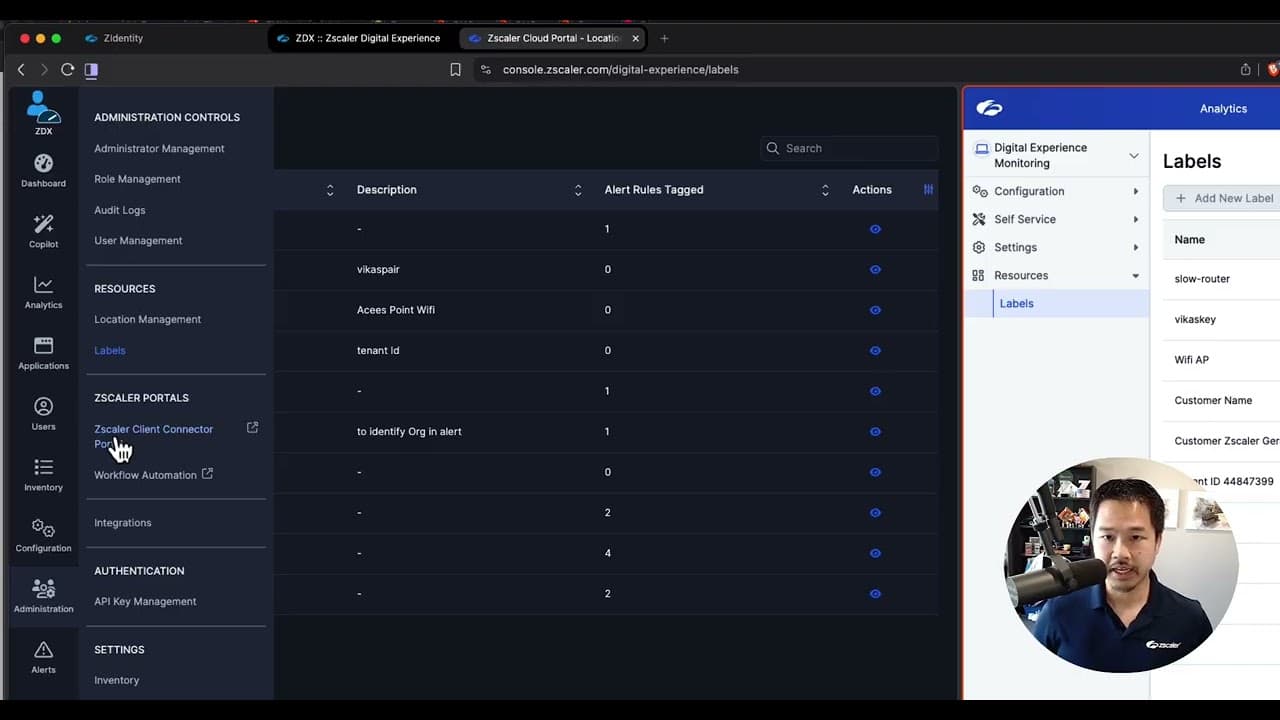Viewport: 1280px width, 720px height.
Task: Open Audit Logs menu item
Action: tap(120, 210)
